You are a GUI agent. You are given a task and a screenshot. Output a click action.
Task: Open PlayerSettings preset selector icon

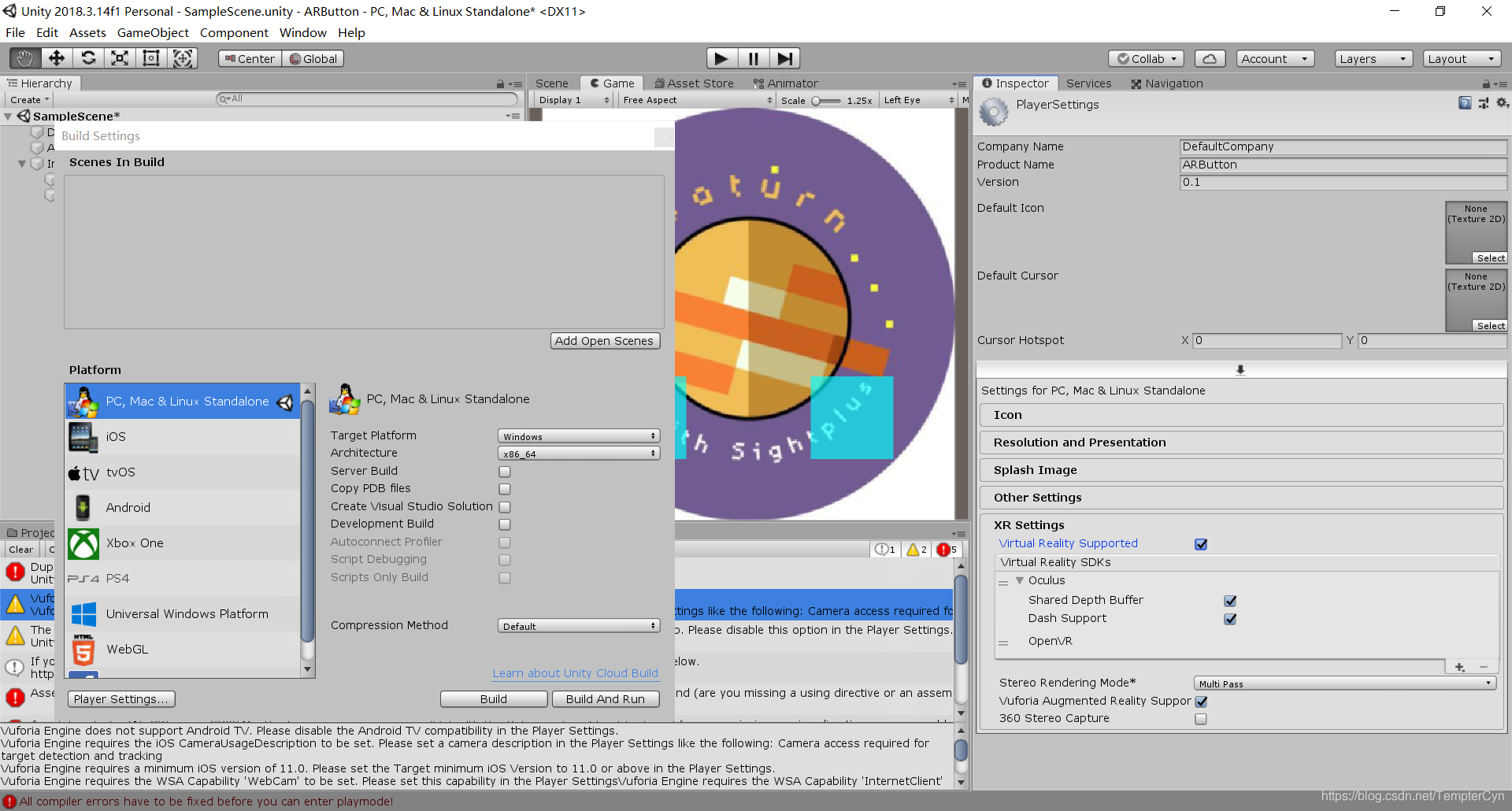[1484, 103]
